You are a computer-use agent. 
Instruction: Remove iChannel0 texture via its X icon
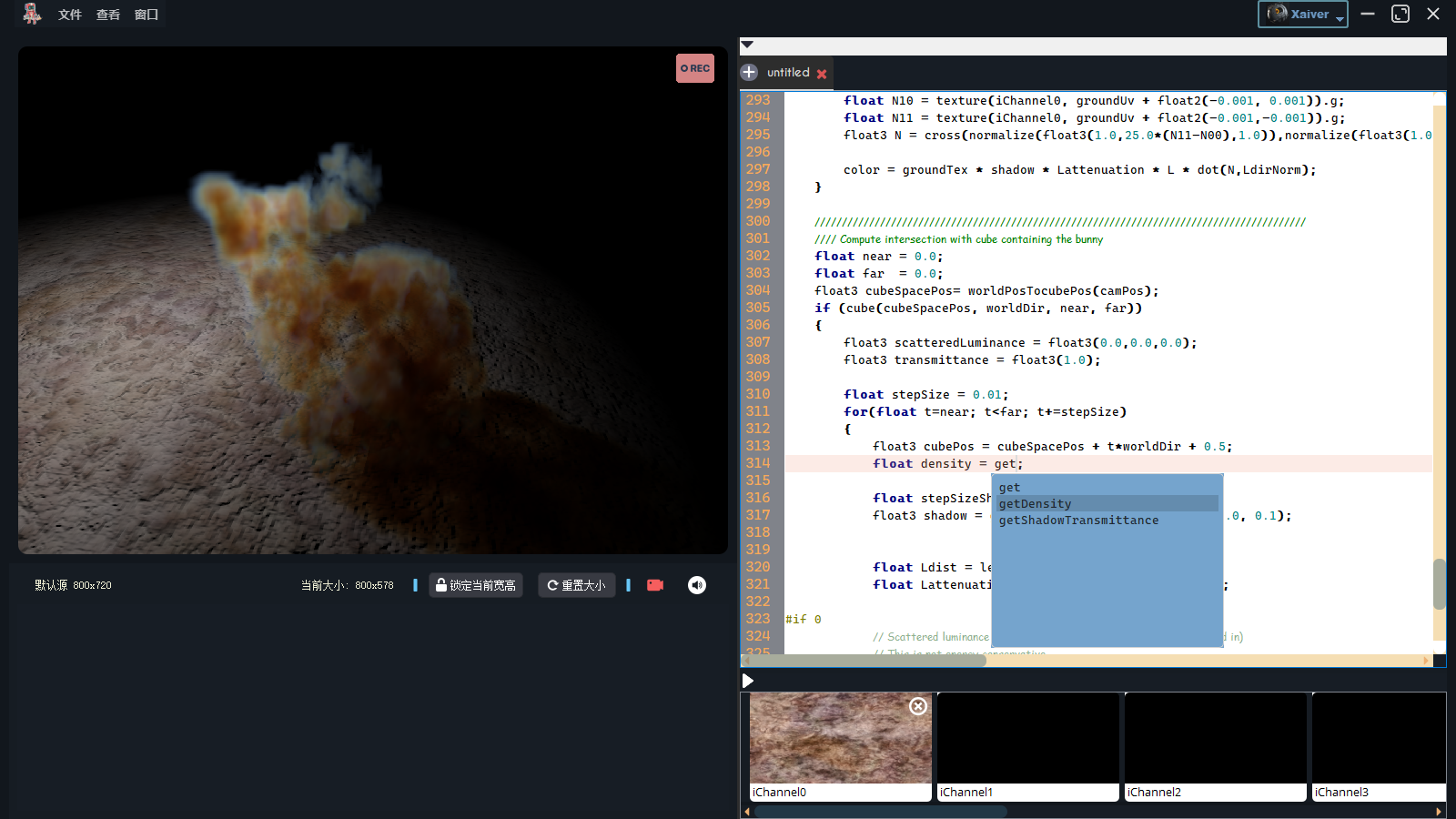(x=917, y=706)
